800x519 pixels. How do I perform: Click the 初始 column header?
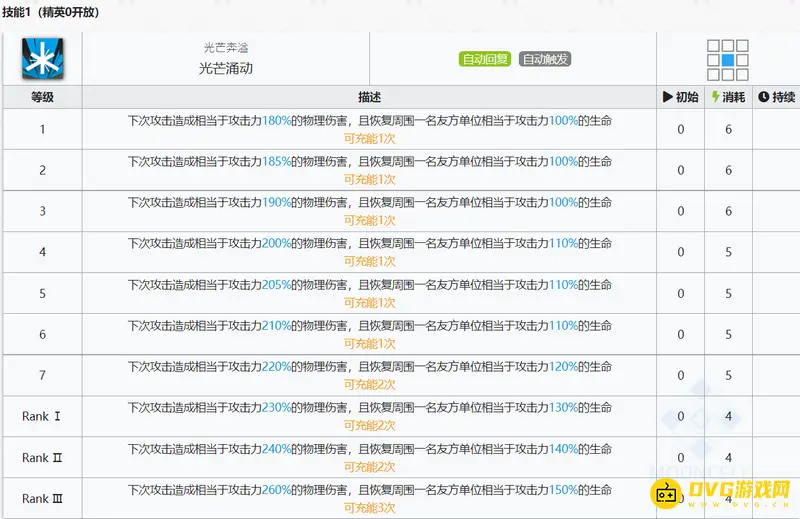(x=681, y=97)
